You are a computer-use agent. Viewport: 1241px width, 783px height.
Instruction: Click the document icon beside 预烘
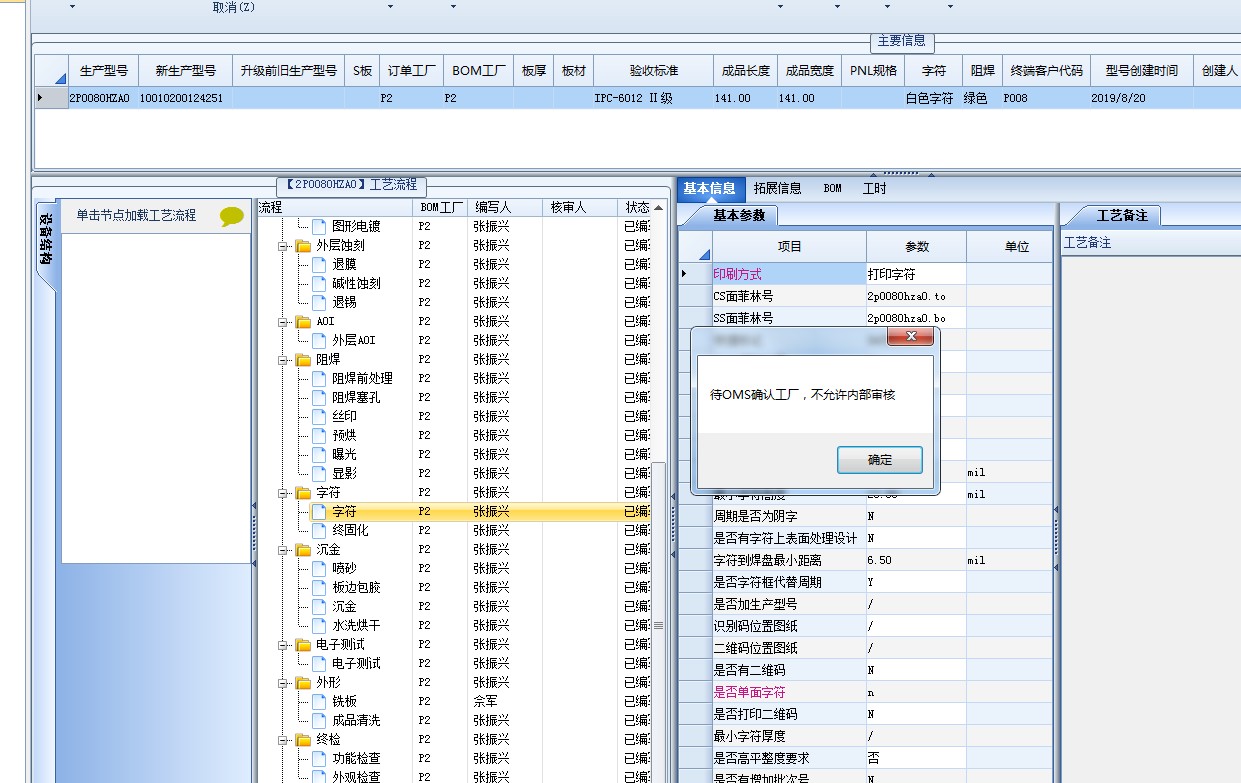click(x=319, y=435)
